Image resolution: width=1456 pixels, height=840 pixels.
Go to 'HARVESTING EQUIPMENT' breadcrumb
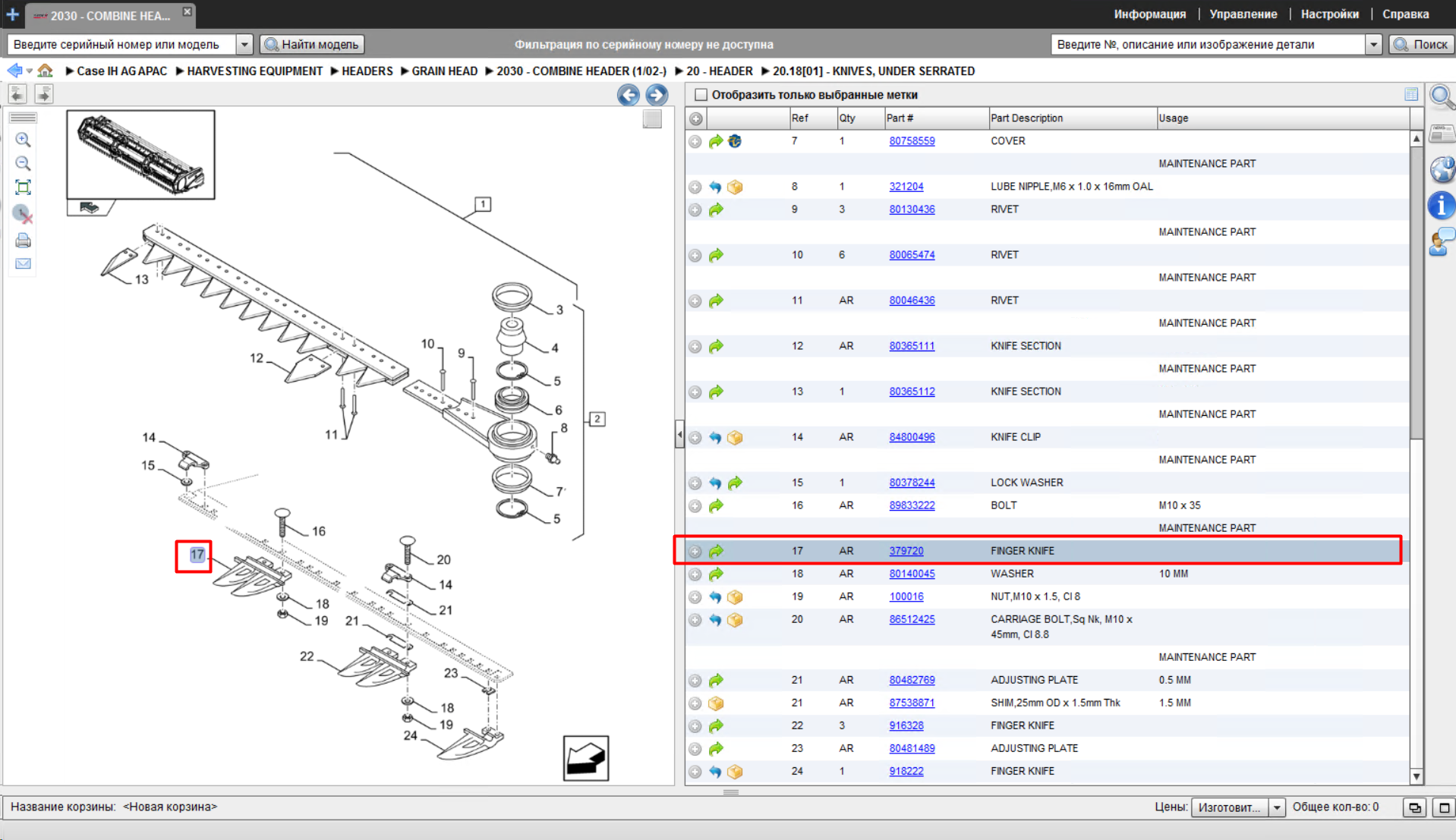pyautogui.click(x=254, y=71)
